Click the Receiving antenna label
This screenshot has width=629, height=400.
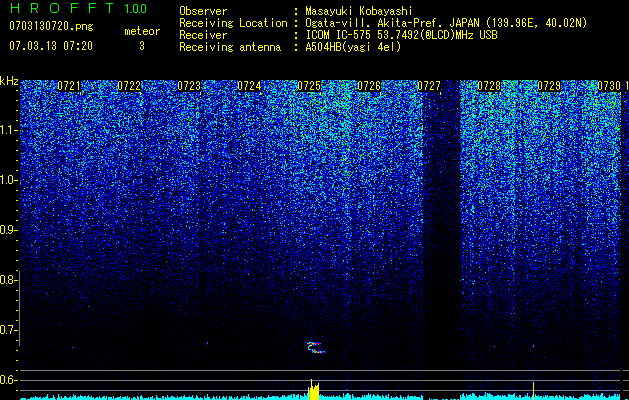click(x=230, y=47)
